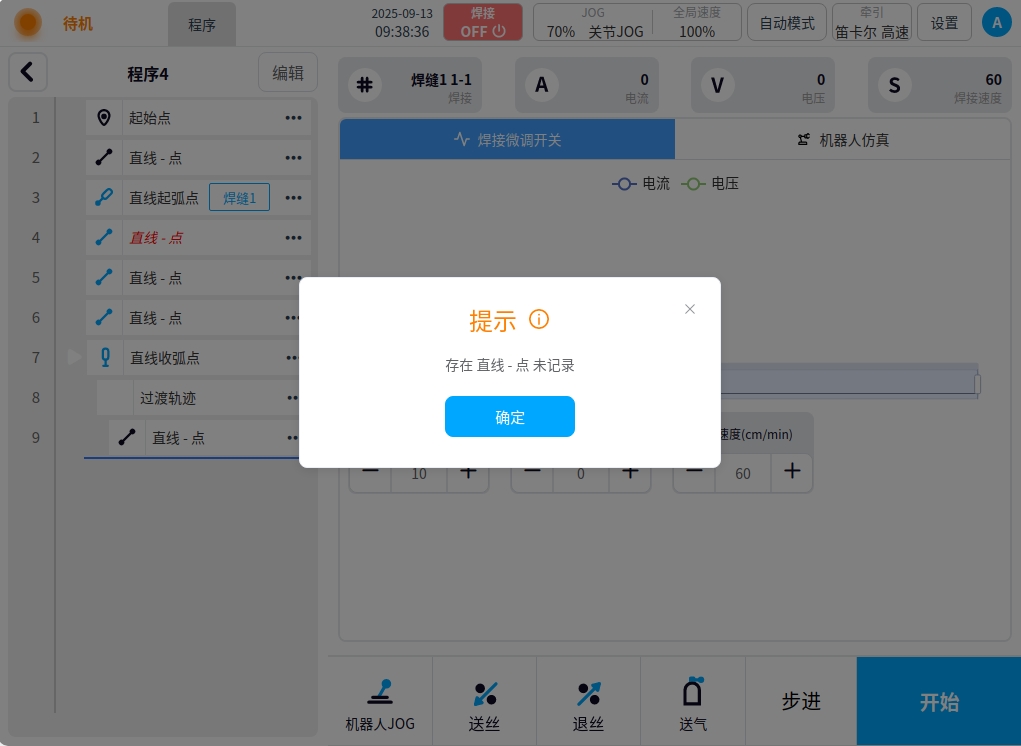
Task: Open the 牵引 coordinate and speed selector
Action: coord(871,23)
